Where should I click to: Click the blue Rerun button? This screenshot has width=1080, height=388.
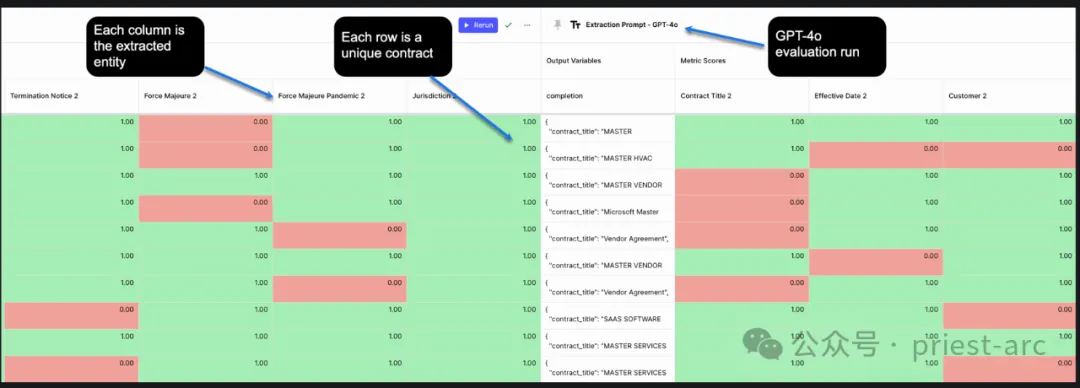pos(478,25)
